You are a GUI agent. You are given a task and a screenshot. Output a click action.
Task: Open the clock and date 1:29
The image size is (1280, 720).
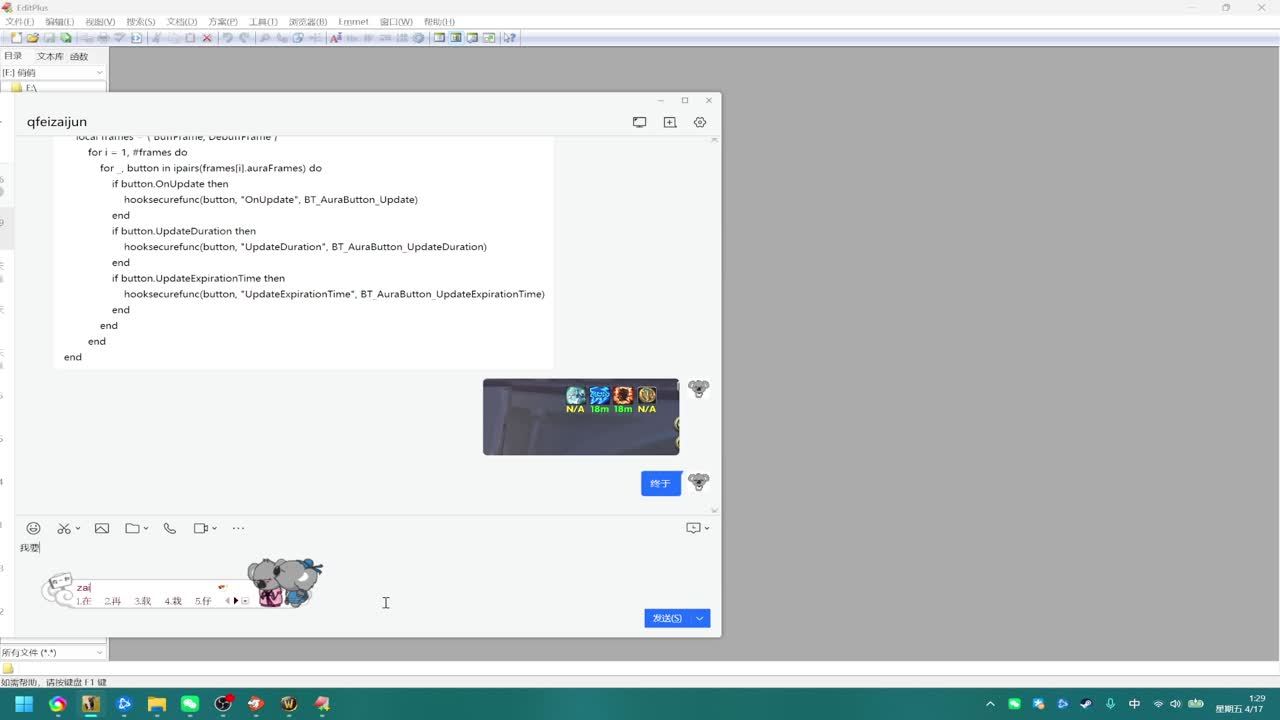click(x=1241, y=704)
